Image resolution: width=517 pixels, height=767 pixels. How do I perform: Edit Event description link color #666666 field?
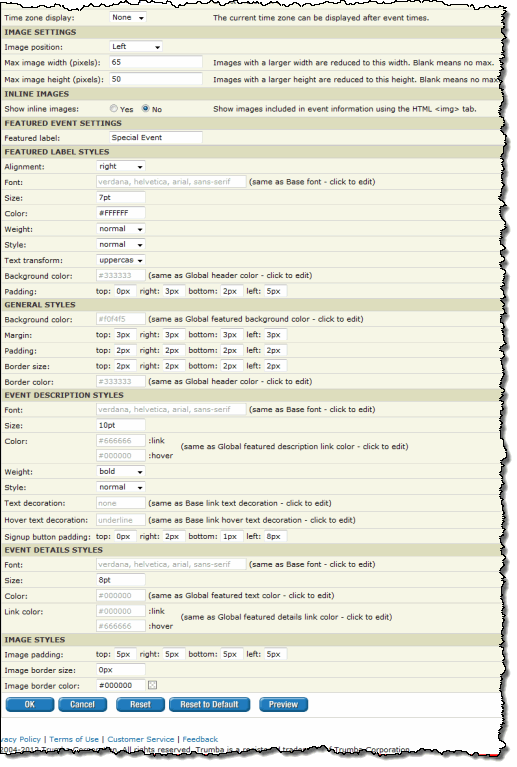click(121, 441)
